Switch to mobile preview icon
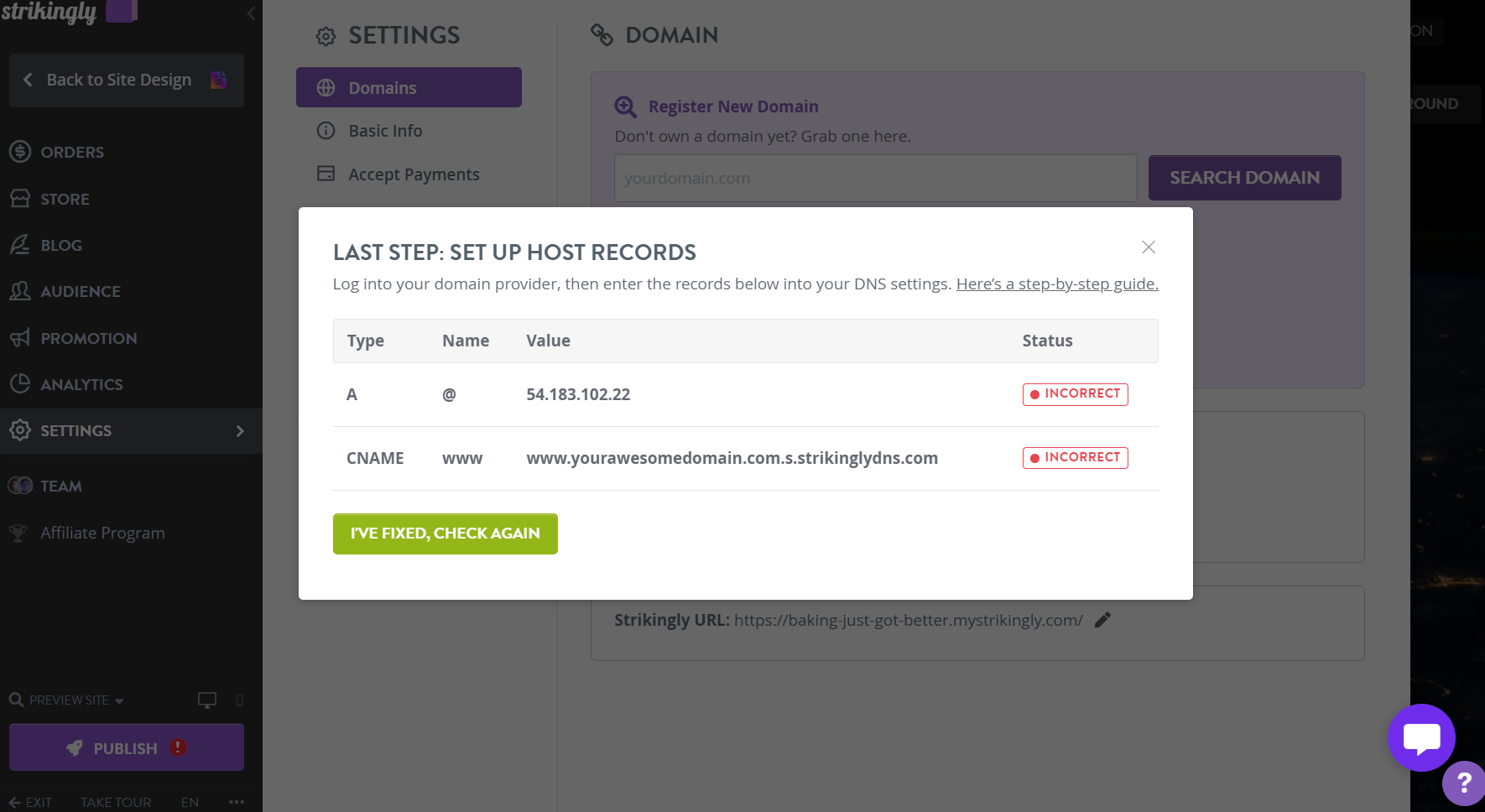 pyautogui.click(x=240, y=700)
